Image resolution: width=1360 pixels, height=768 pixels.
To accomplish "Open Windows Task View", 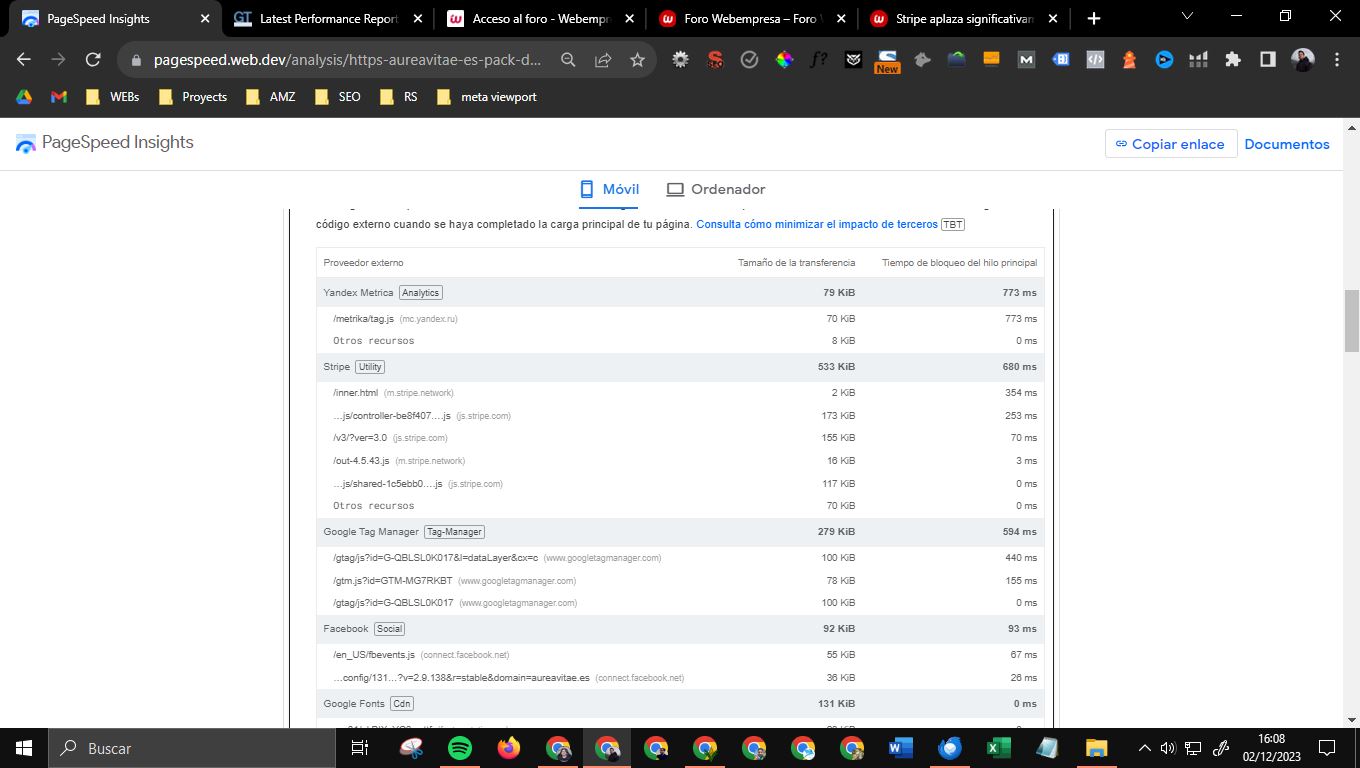I will pos(360,747).
